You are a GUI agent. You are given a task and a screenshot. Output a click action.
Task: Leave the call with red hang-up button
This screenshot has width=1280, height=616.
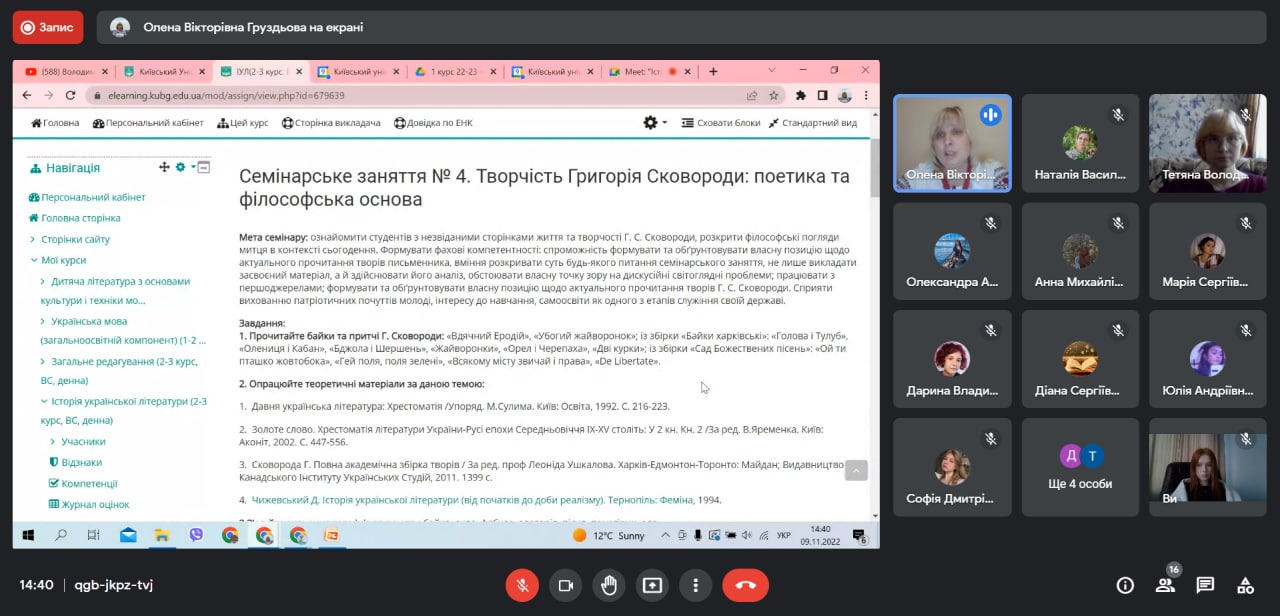point(745,585)
